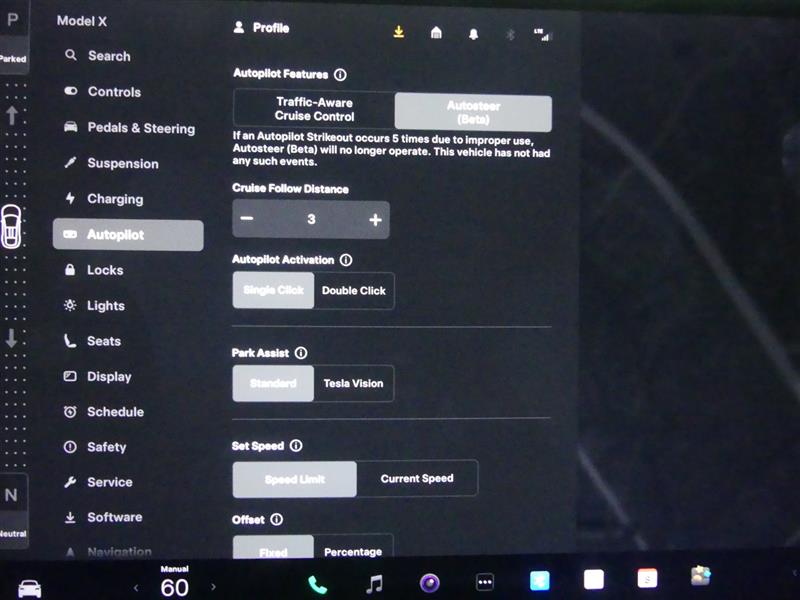Open the all apps three-dots launcher

point(485,582)
